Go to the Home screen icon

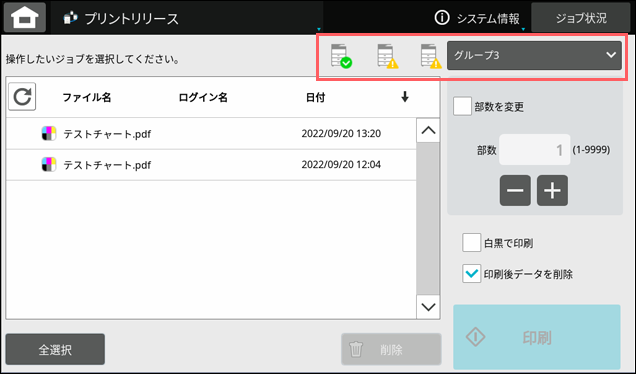pos(25,17)
